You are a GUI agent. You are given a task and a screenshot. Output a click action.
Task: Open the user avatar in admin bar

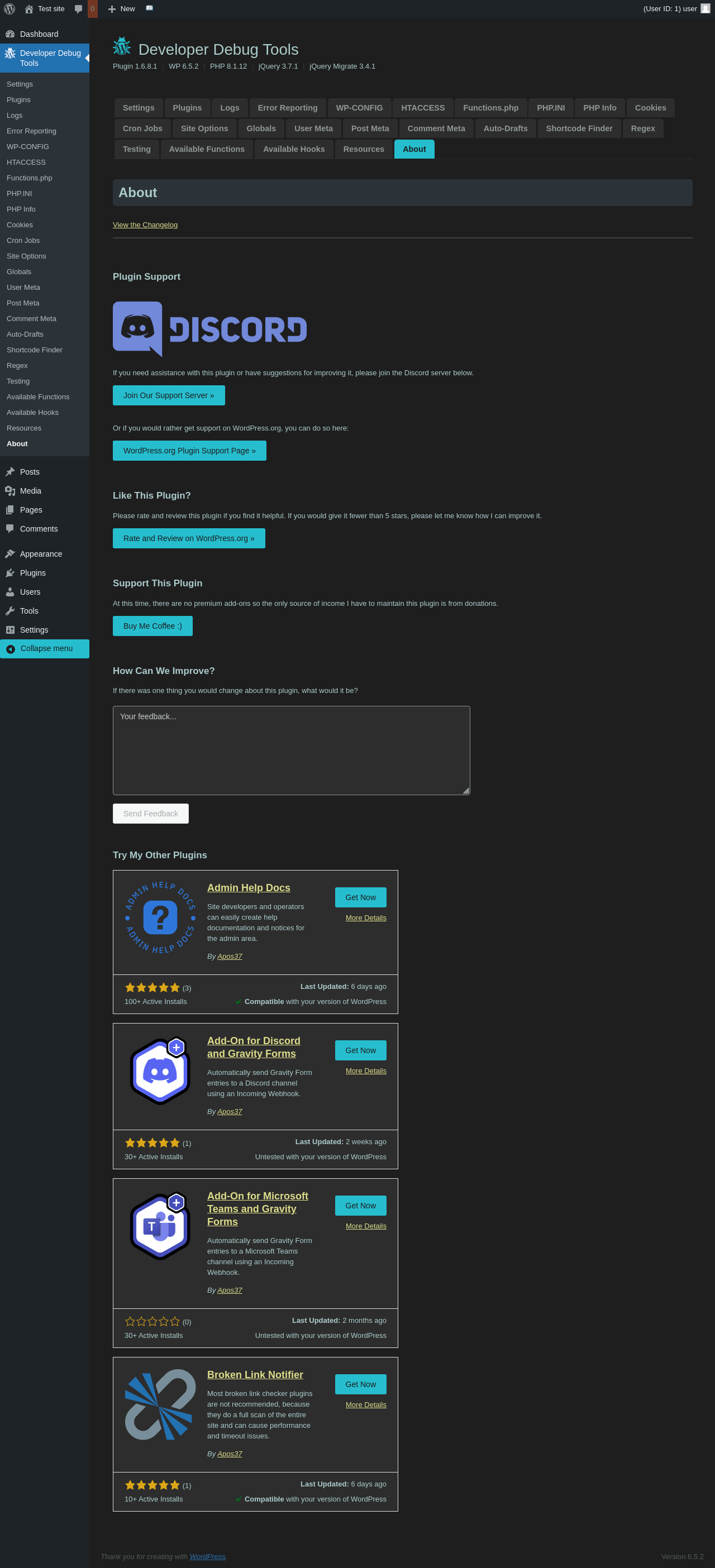[x=706, y=8]
